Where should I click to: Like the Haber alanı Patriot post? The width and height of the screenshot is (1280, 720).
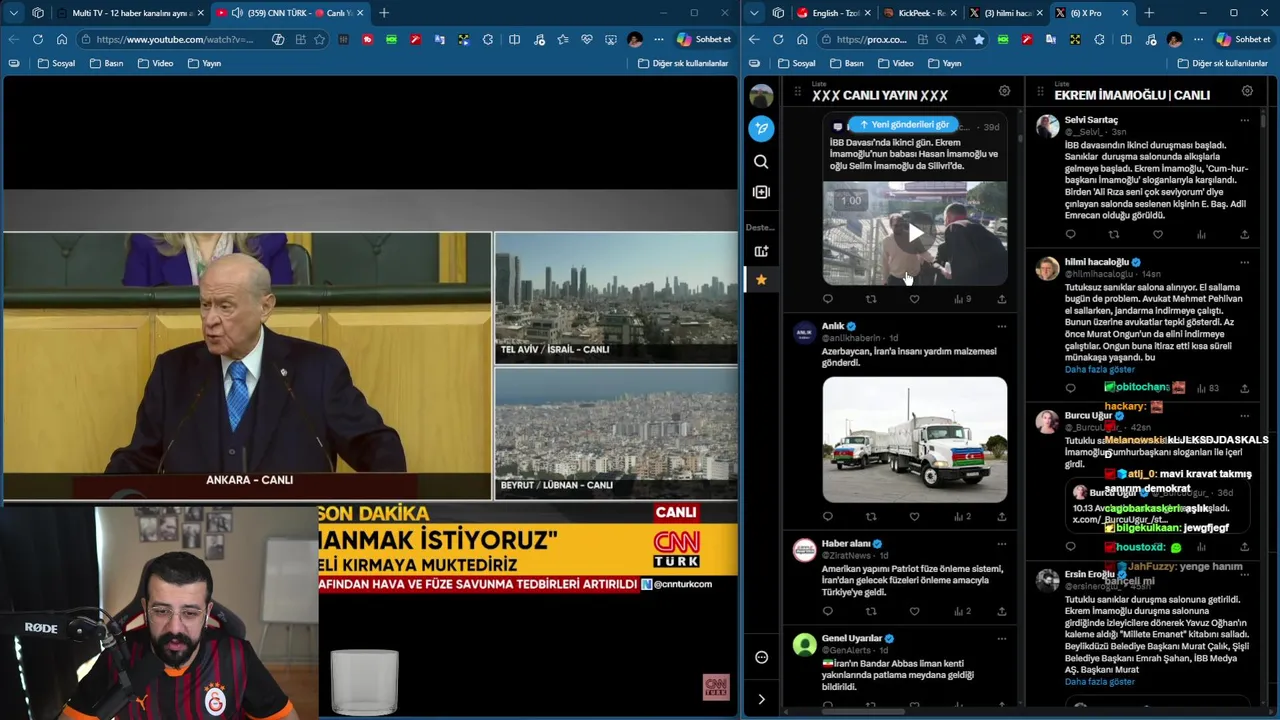coord(914,611)
